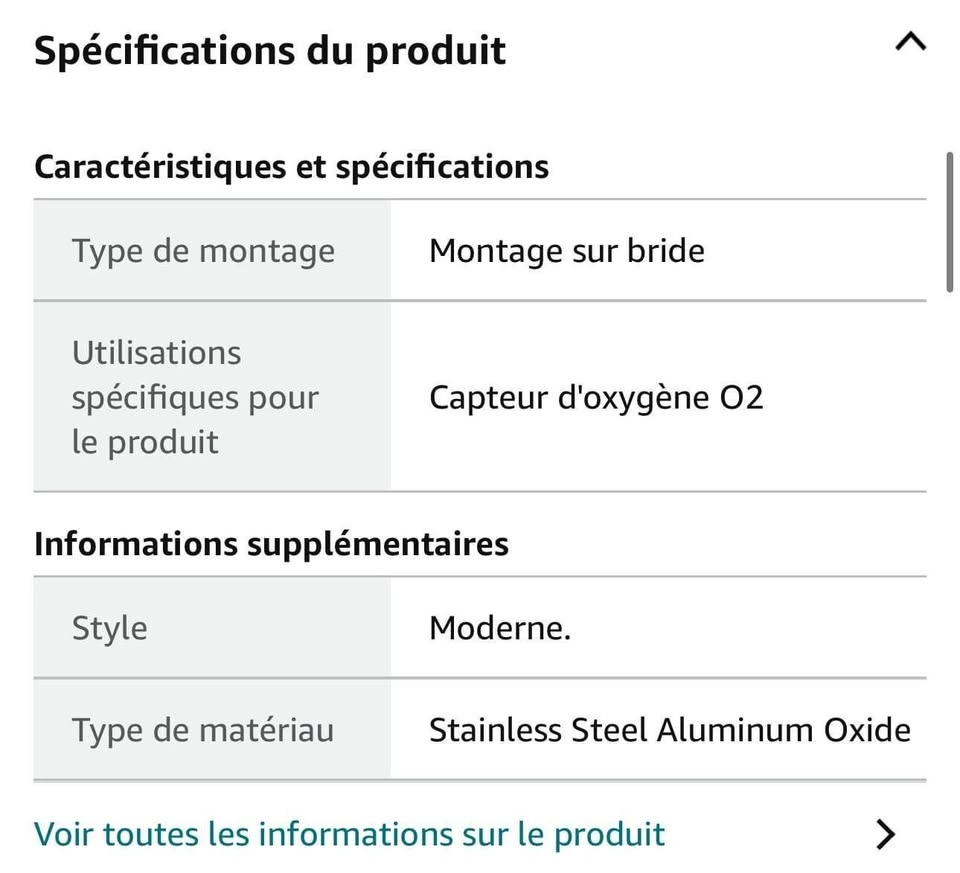Select the Style label cell
The width and height of the screenshot is (960, 873).
tap(212, 628)
